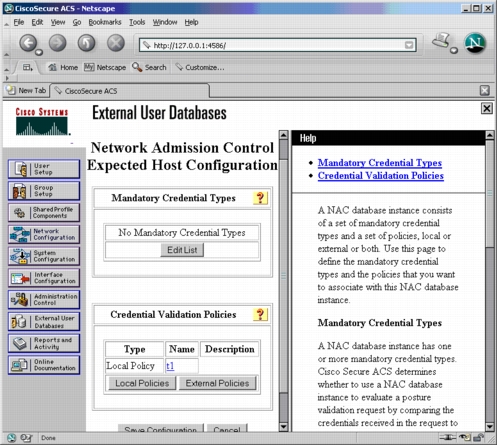Click the Search toolbar button
499x447 pixels.
click(149, 68)
